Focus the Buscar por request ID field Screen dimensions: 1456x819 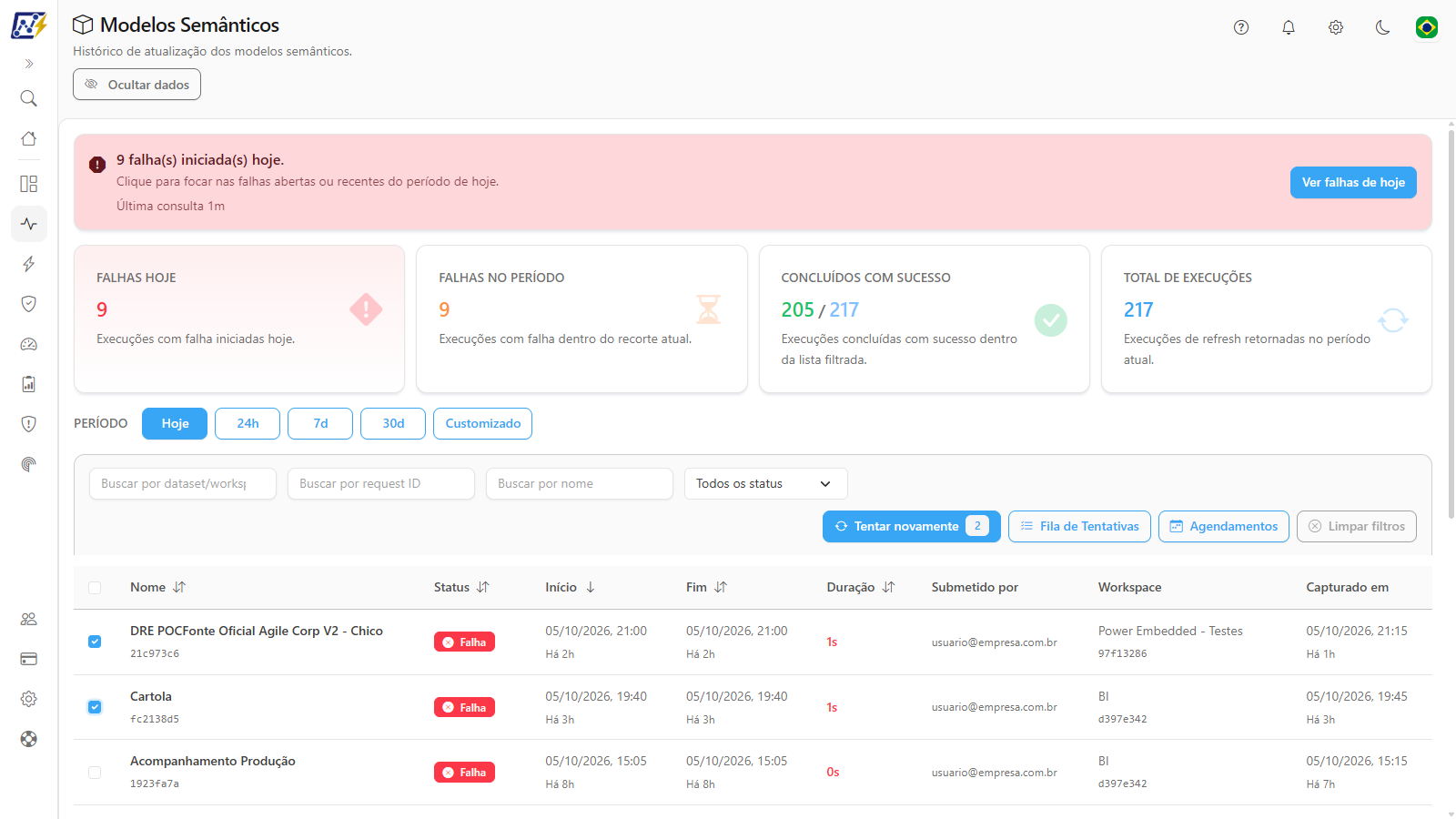(x=381, y=484)
